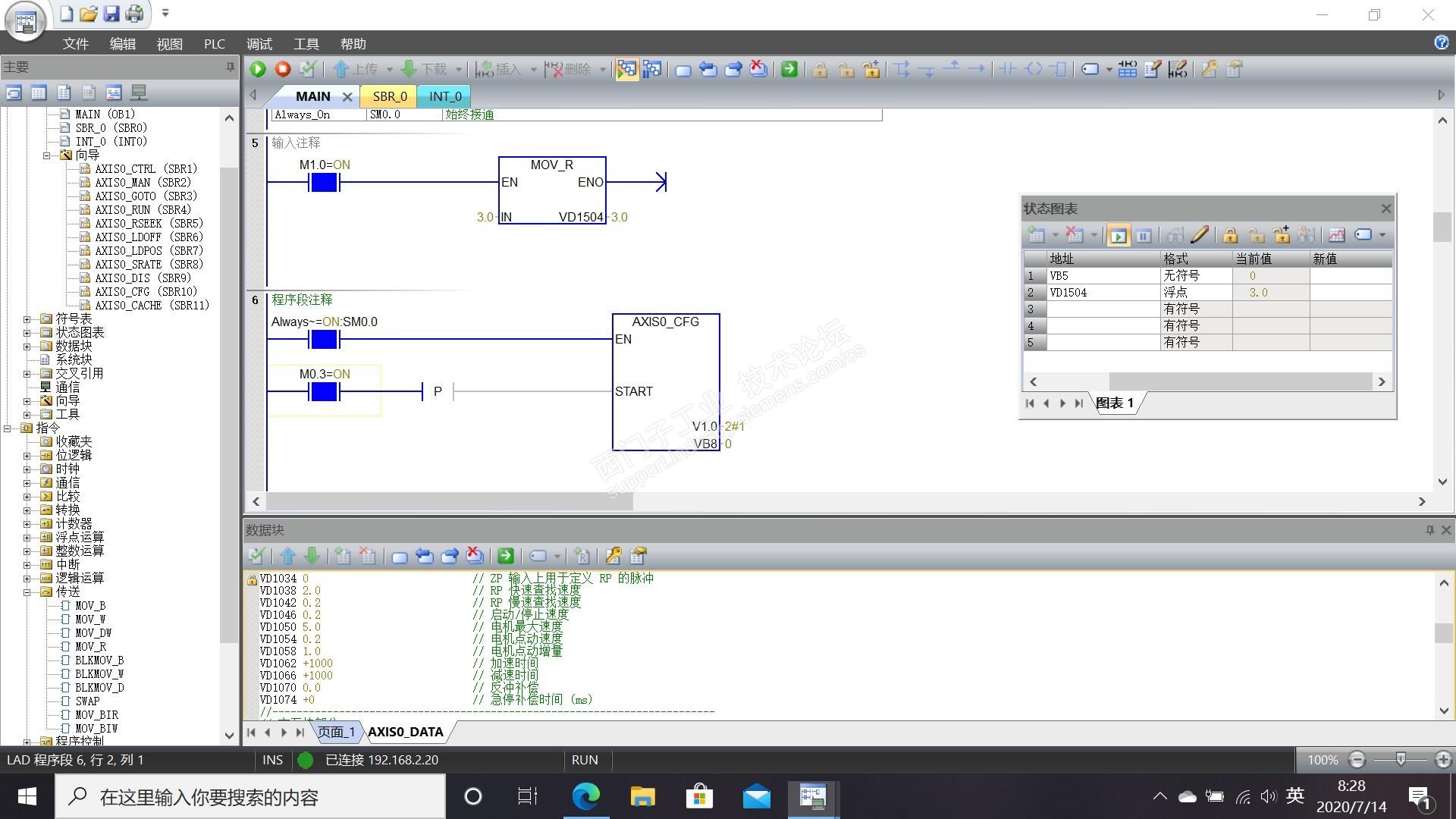This screenshot has width=1456, height=819.
Task: Click the pencil write icon in status chart
Action: 1200,235
